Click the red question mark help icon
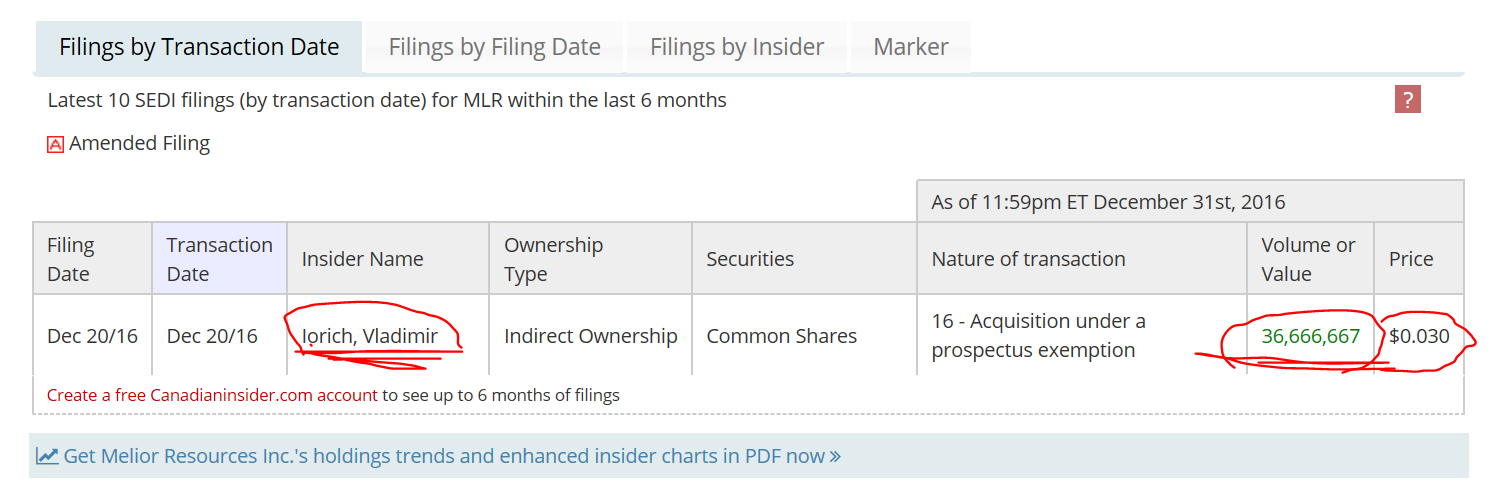This screenshot has width=1500, height=497. point(1407,100)
